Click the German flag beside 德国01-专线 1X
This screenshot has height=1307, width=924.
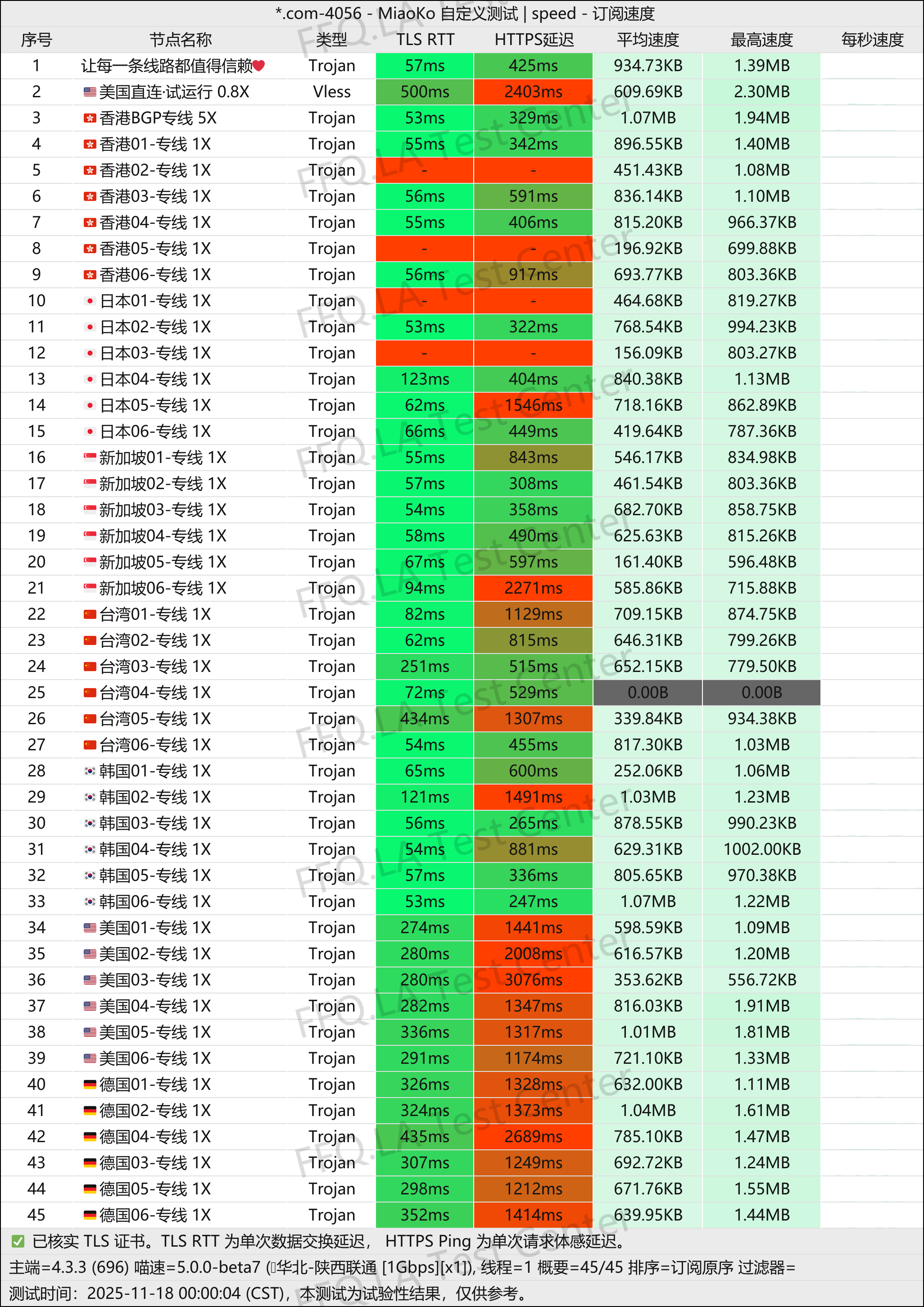tap(89, 1085)
